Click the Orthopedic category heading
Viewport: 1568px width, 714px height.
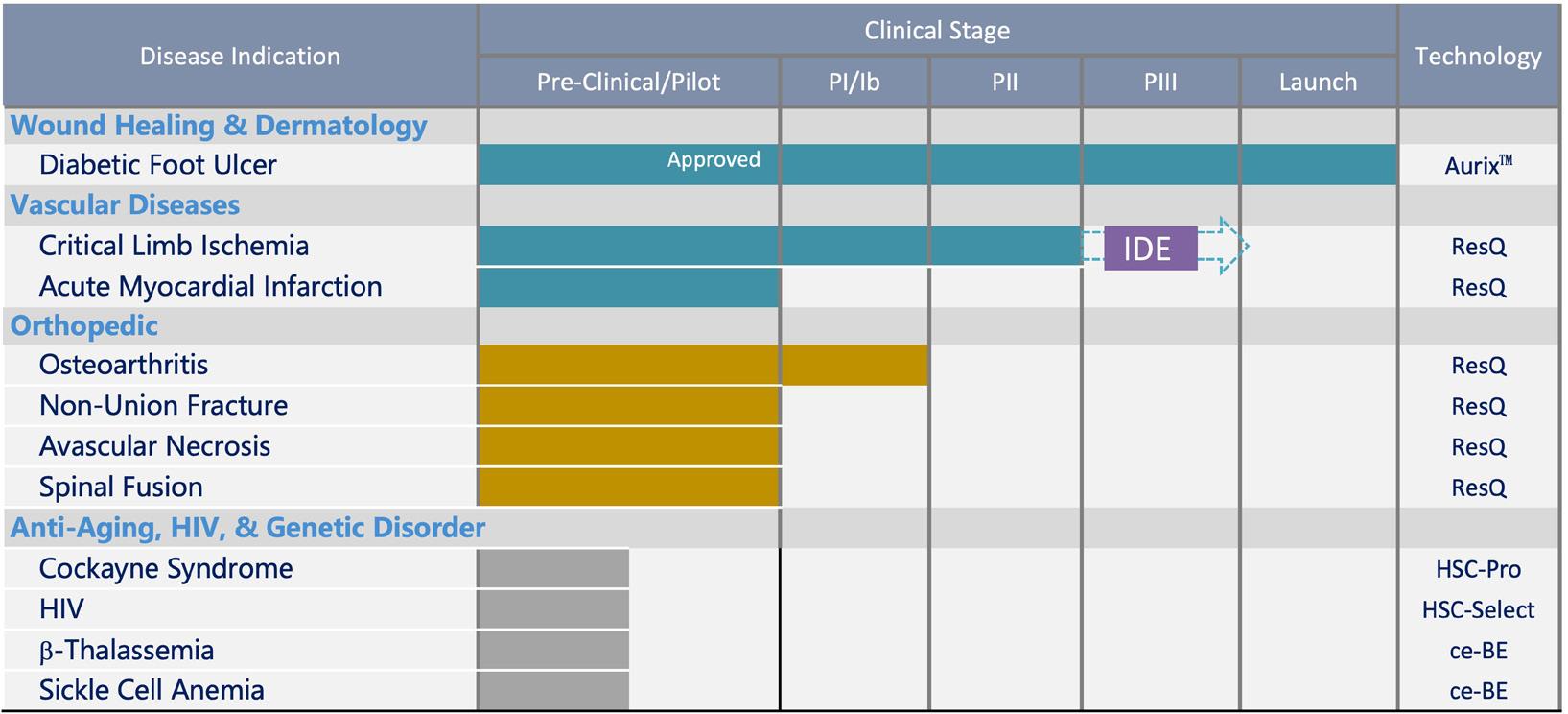[84, 325]
